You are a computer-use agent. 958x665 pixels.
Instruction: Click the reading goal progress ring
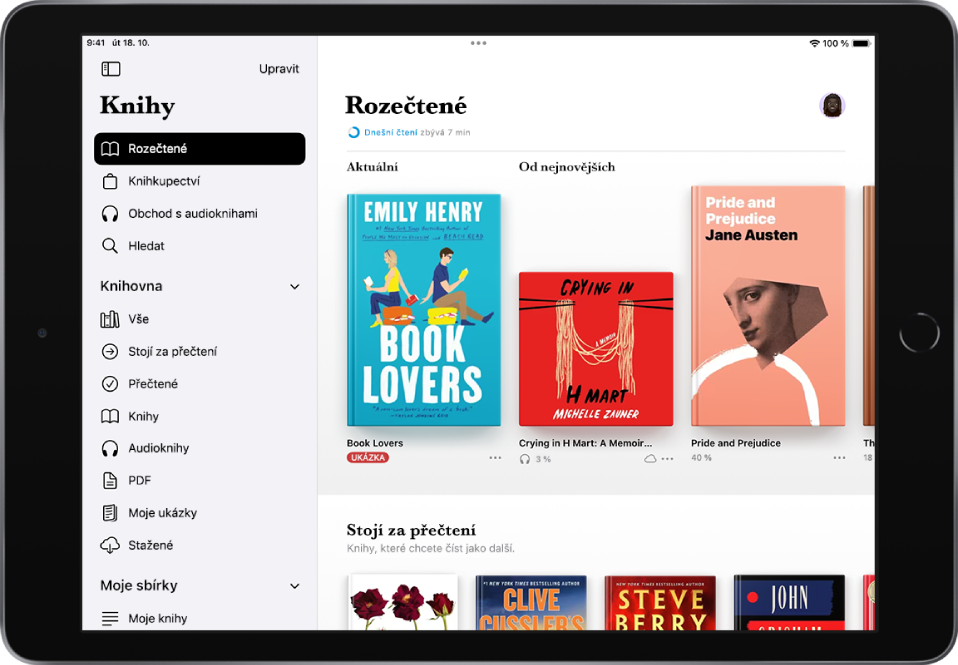click(354, 133)
